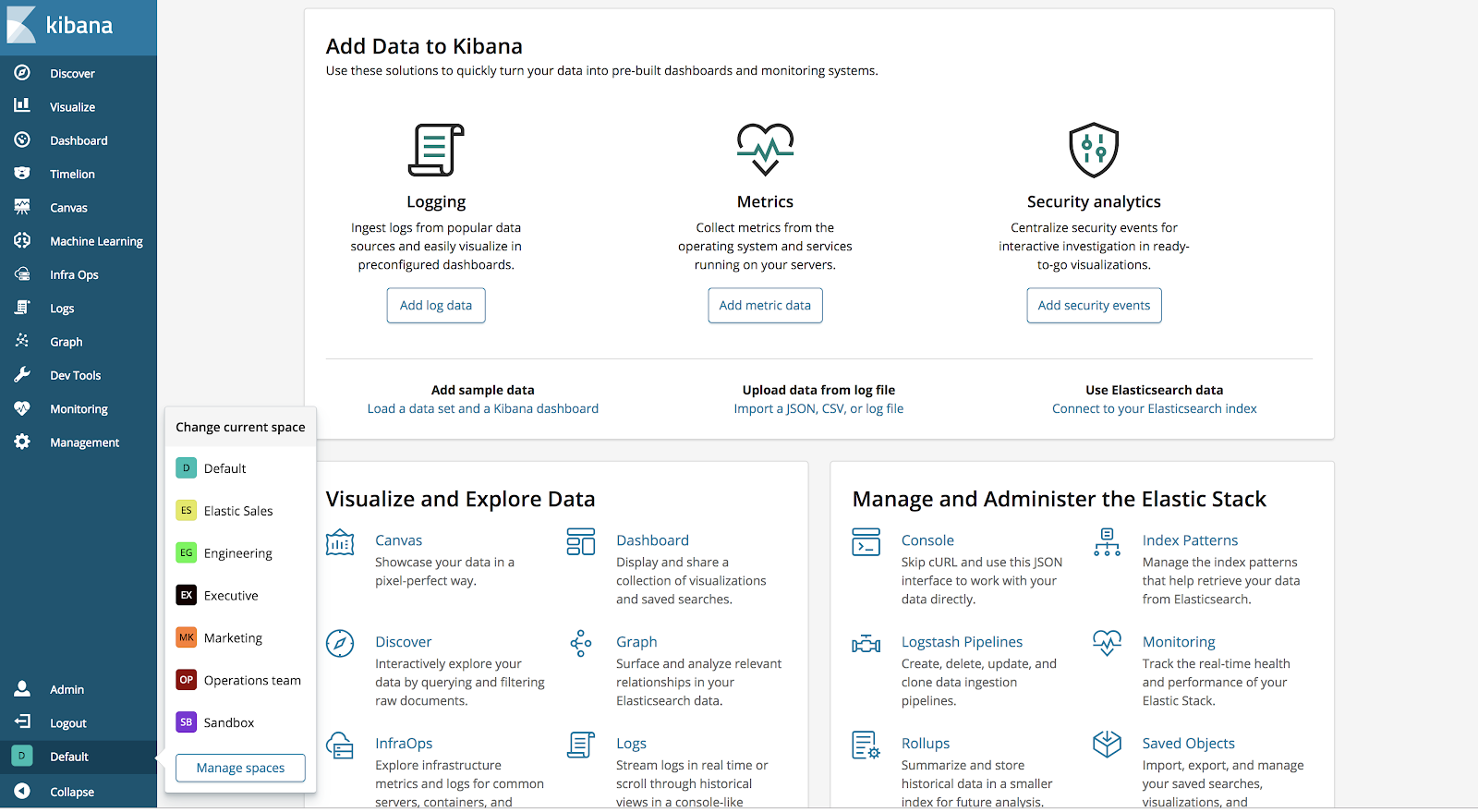1478x812 pixels.
Task: Open Visualize bar chart icon in sidebar
Action: coord(22,106)
